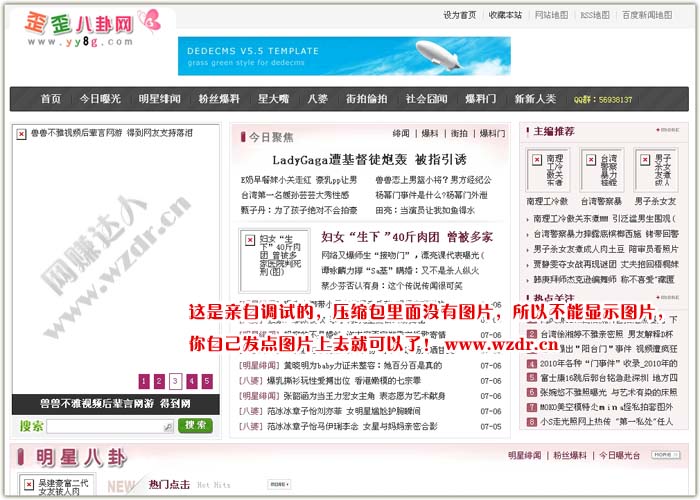
Task: Open 八婆 navigation item
Action: point(317,99)
